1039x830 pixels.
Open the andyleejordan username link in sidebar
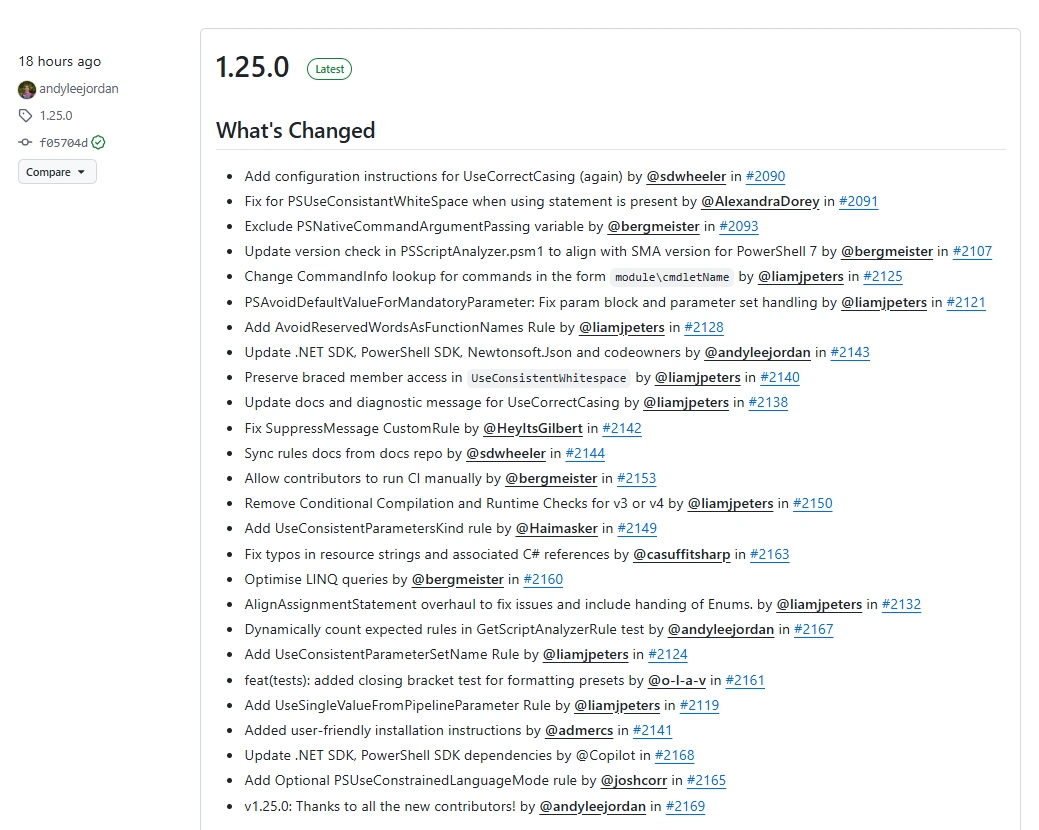point(79,89)
